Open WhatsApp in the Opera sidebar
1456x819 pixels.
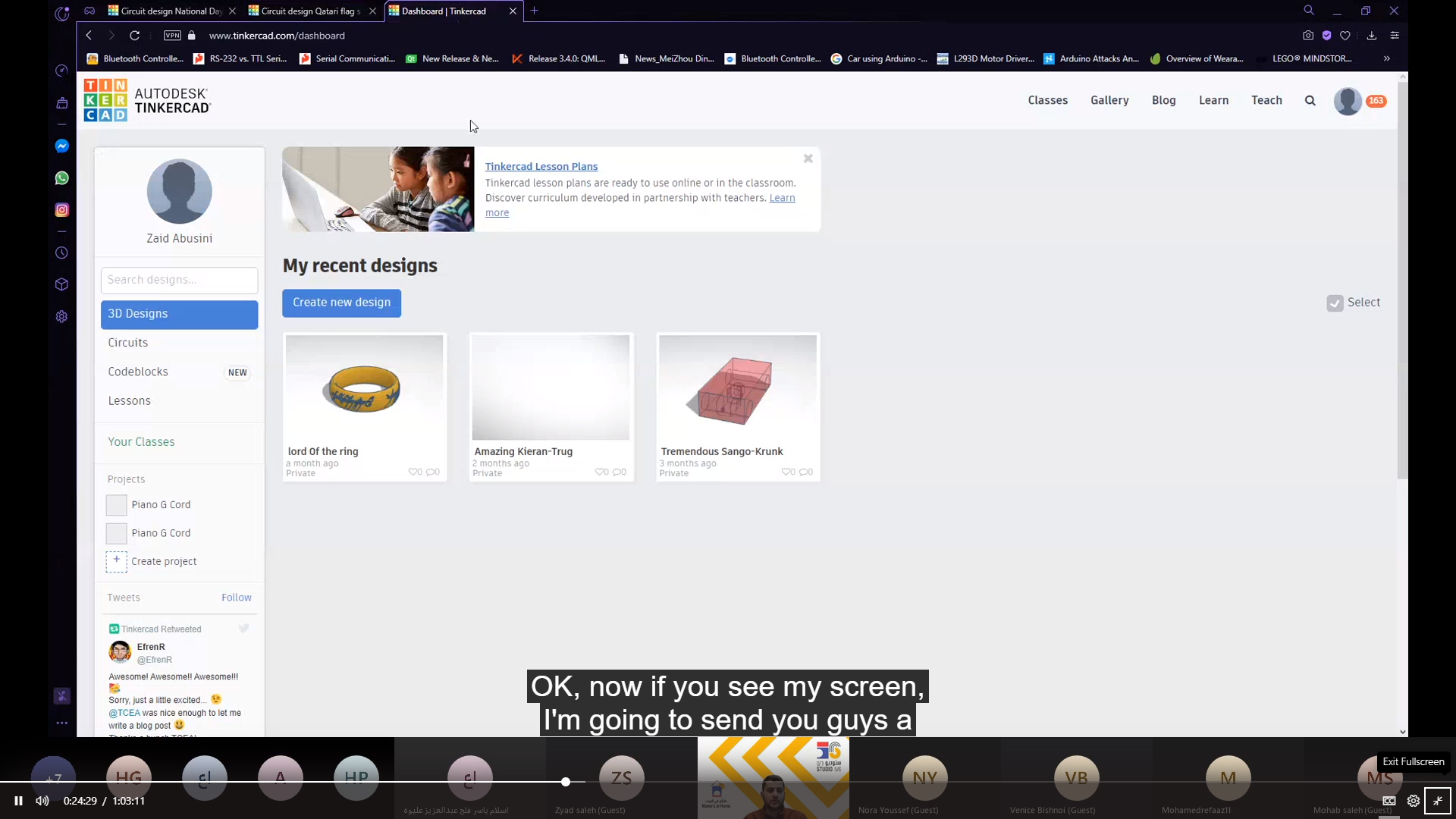pyautogui.click(x=62, y=177)
